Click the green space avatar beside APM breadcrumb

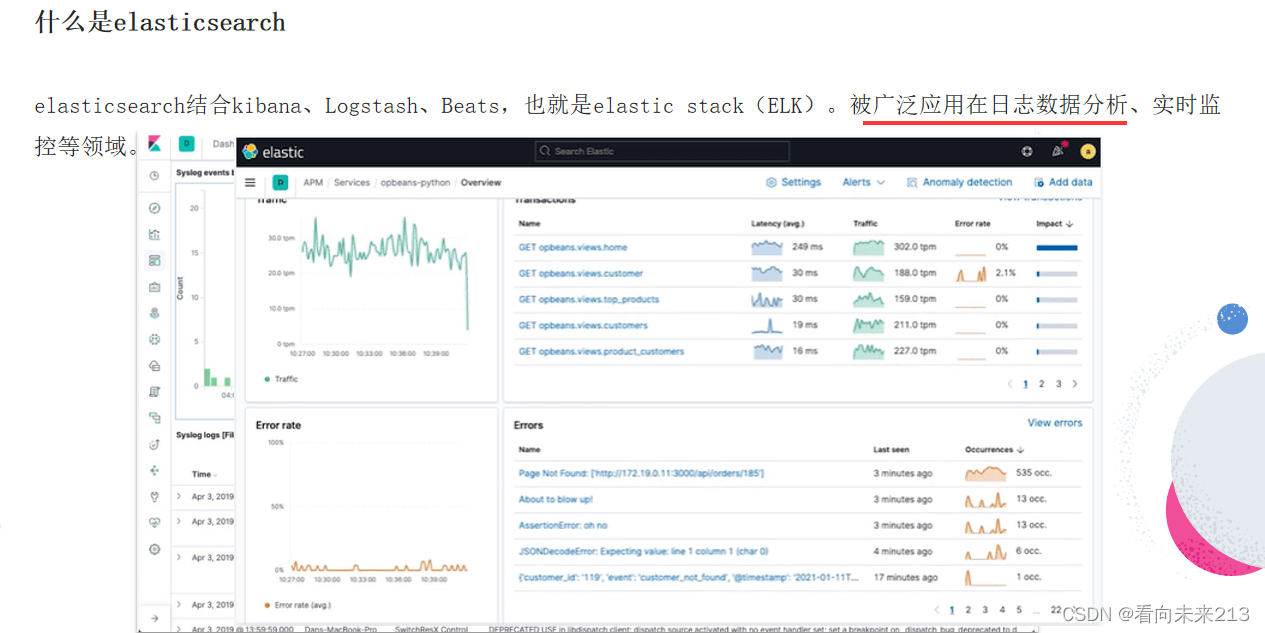280,183
